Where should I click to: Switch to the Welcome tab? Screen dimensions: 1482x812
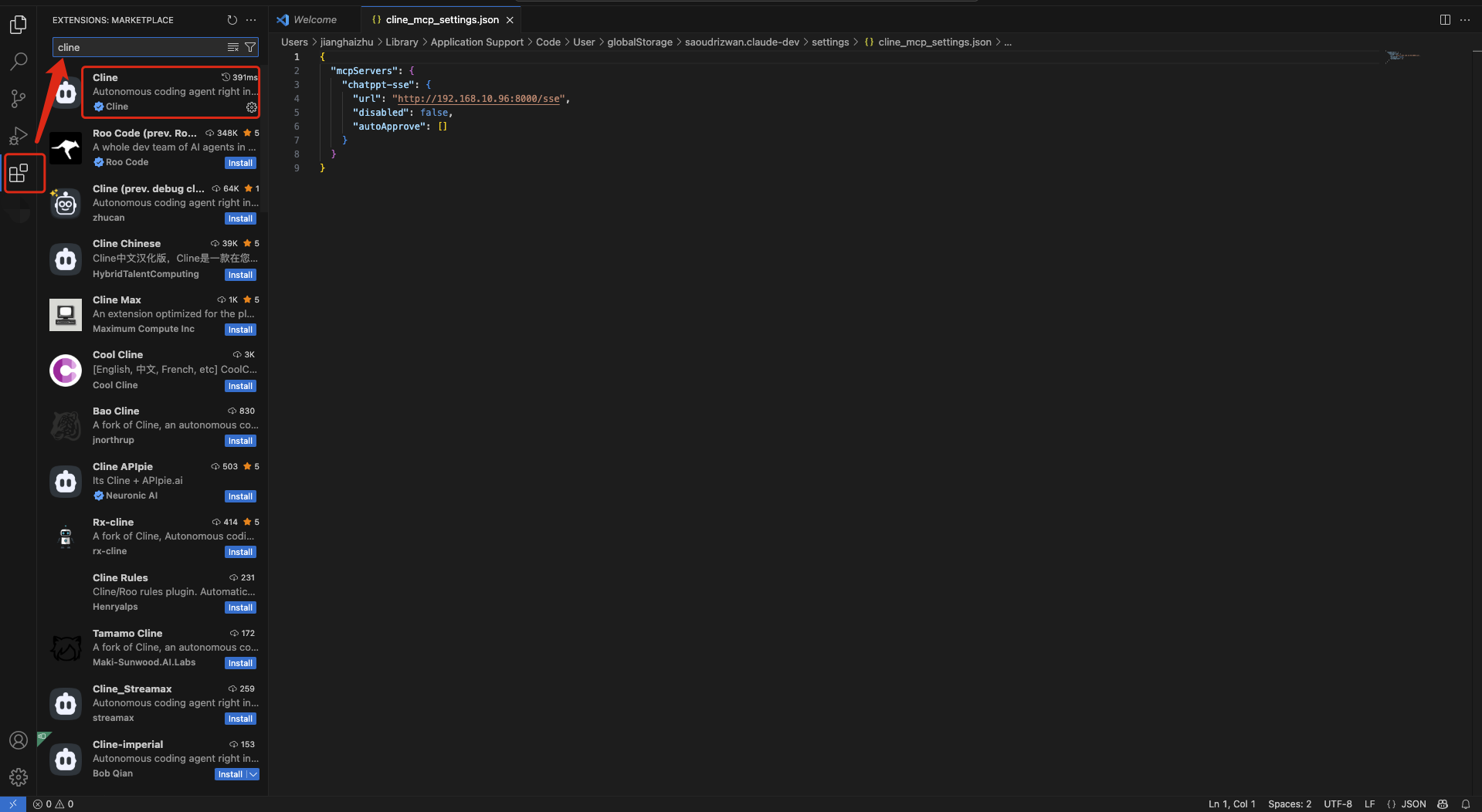tap(315, 19)
